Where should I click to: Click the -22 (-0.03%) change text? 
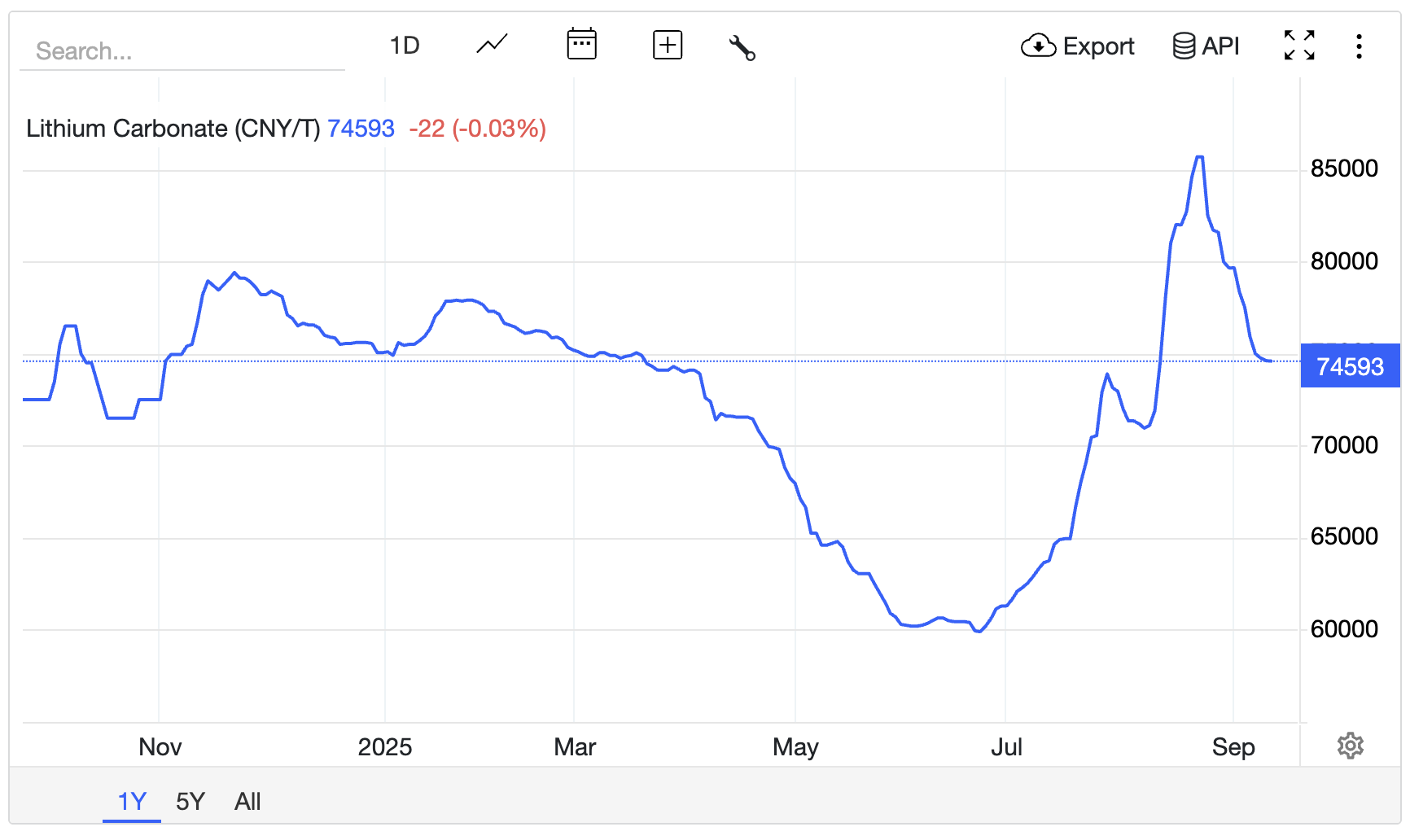477,129
